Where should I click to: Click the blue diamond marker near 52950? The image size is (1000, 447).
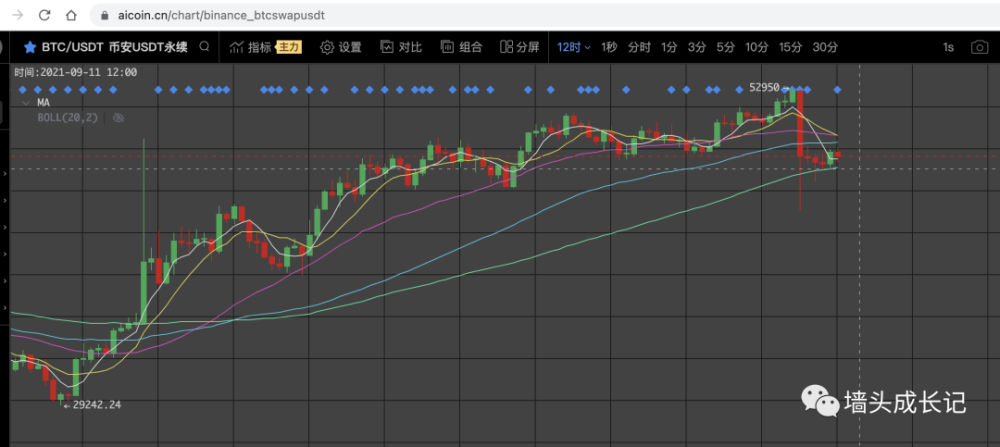tap(786, 89)
